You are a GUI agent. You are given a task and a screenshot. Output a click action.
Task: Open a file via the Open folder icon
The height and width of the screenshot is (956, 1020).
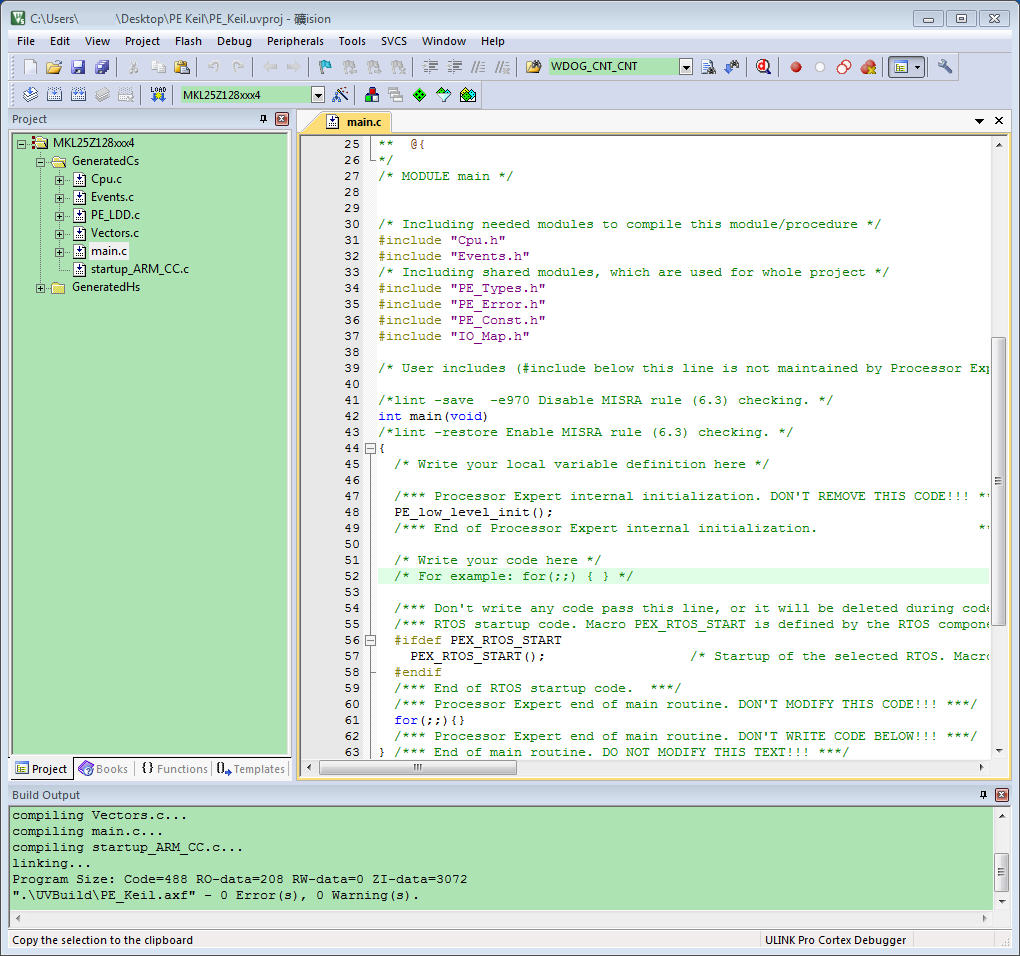[54, 66]
